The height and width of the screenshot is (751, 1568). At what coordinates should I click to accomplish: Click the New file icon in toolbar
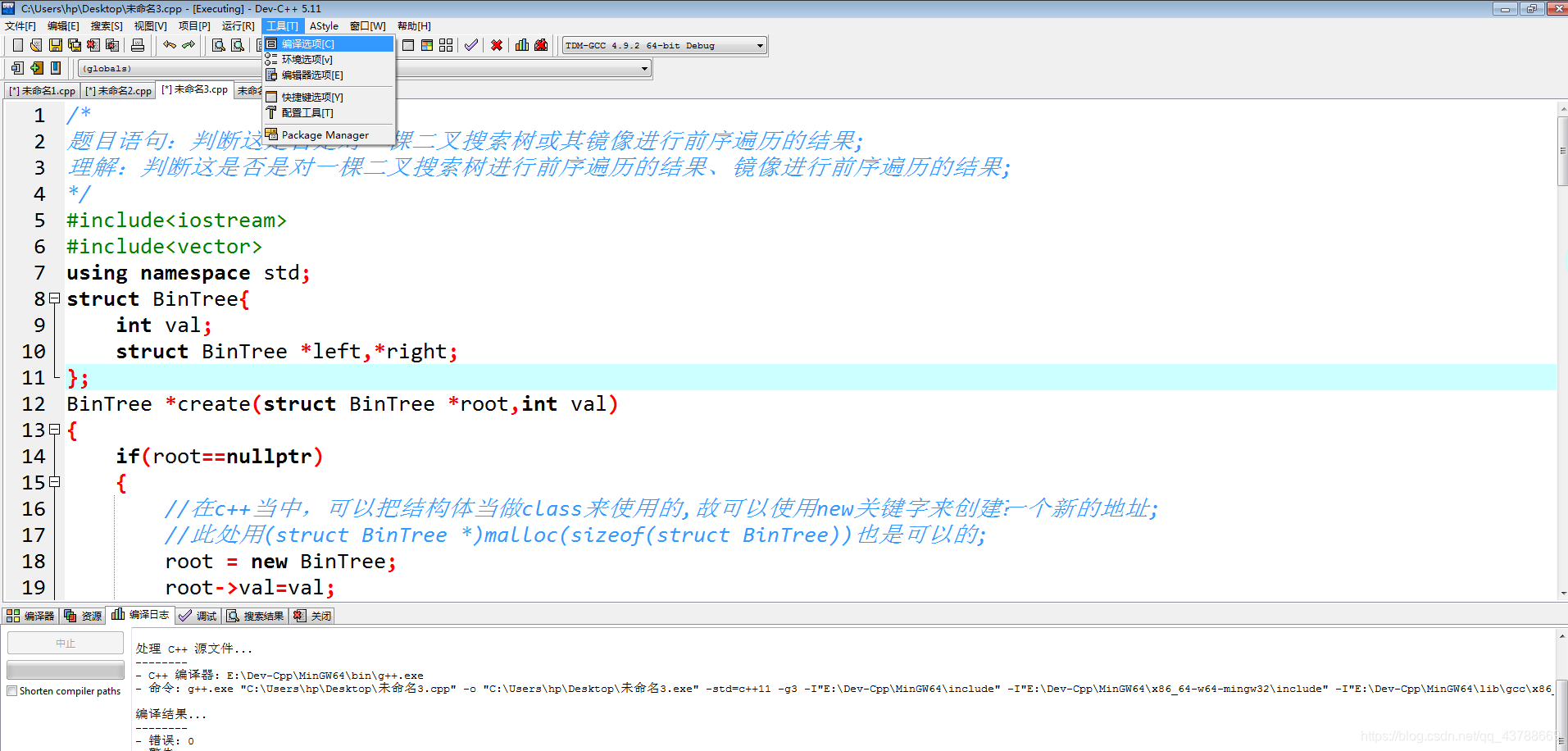point(18,45)
